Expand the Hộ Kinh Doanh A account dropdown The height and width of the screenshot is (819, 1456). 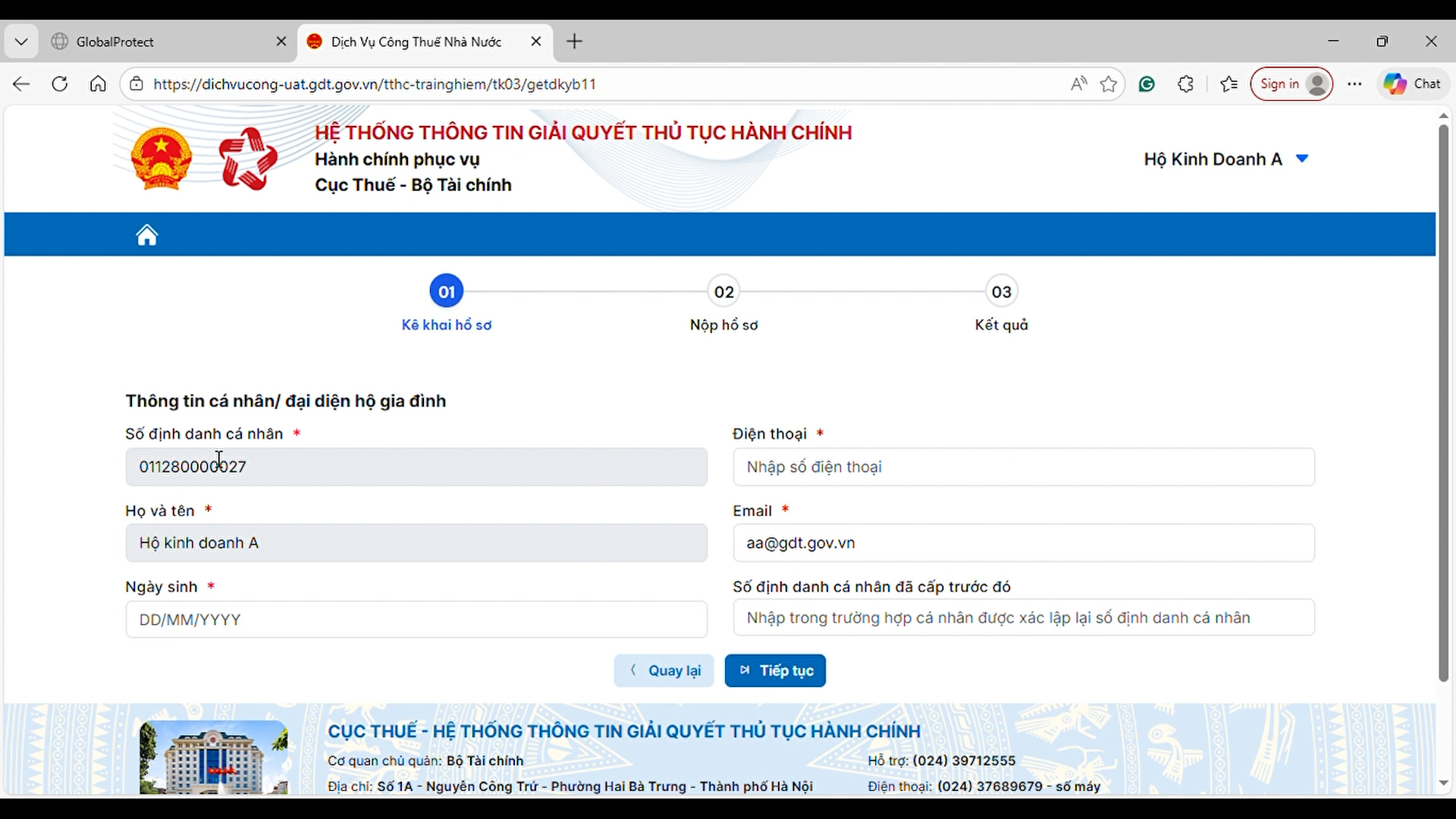click(x=1303, y=158)
